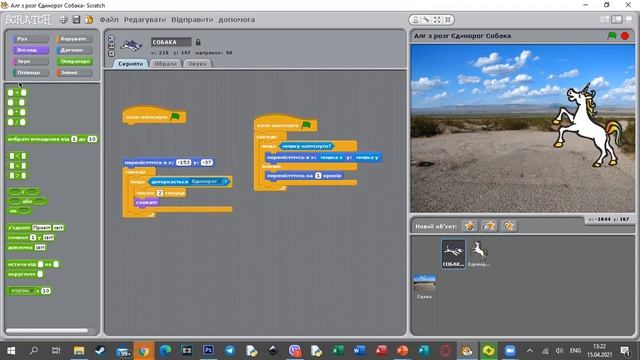Switch to presentation mode
The width and height of the screenshot is (640, 360).
[x=629, y=20]
